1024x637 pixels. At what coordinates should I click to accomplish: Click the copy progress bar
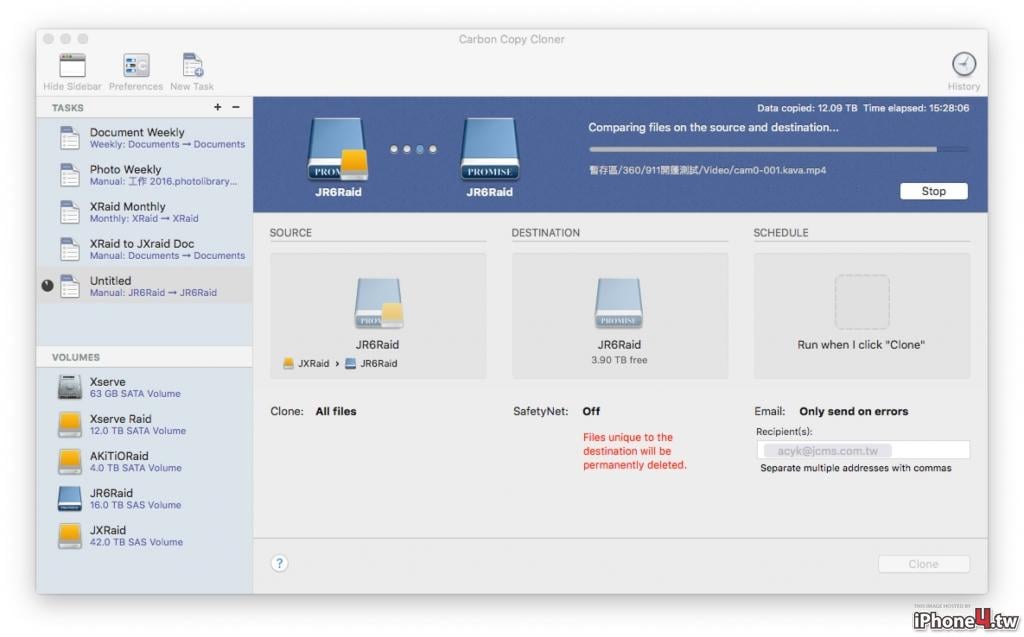778,149
